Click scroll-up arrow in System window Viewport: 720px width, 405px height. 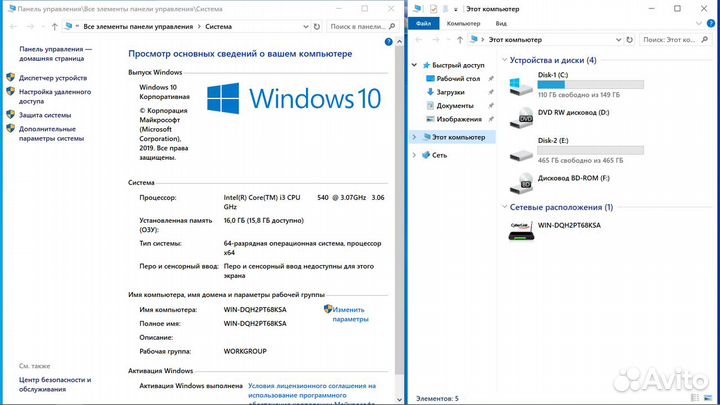(399, 42)
